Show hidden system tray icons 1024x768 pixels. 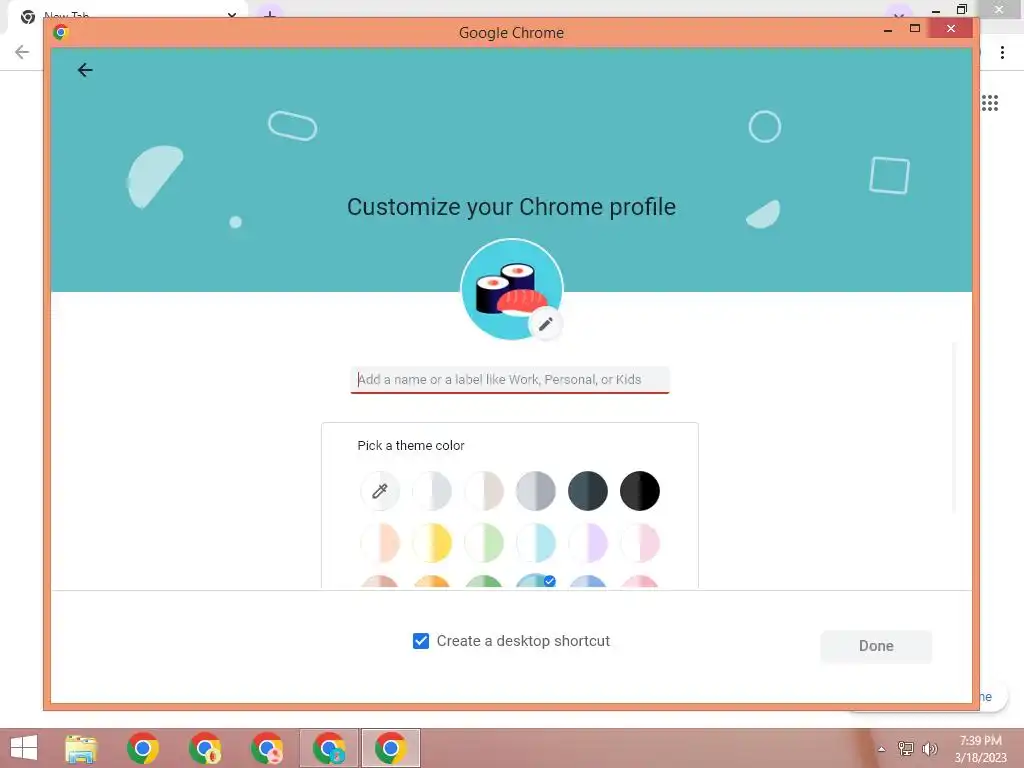(x=881, y=749)
